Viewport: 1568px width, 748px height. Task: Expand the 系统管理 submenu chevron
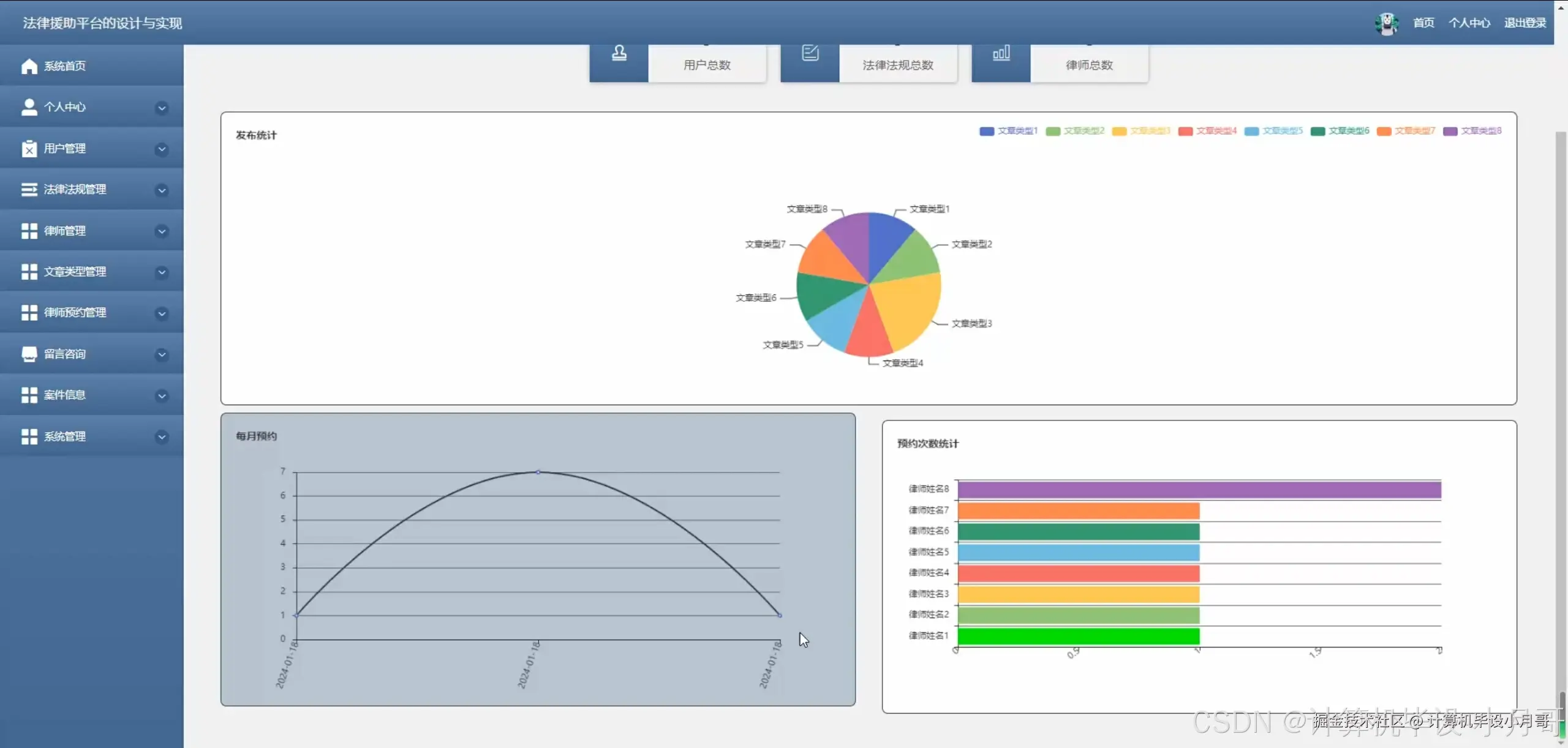162,437
